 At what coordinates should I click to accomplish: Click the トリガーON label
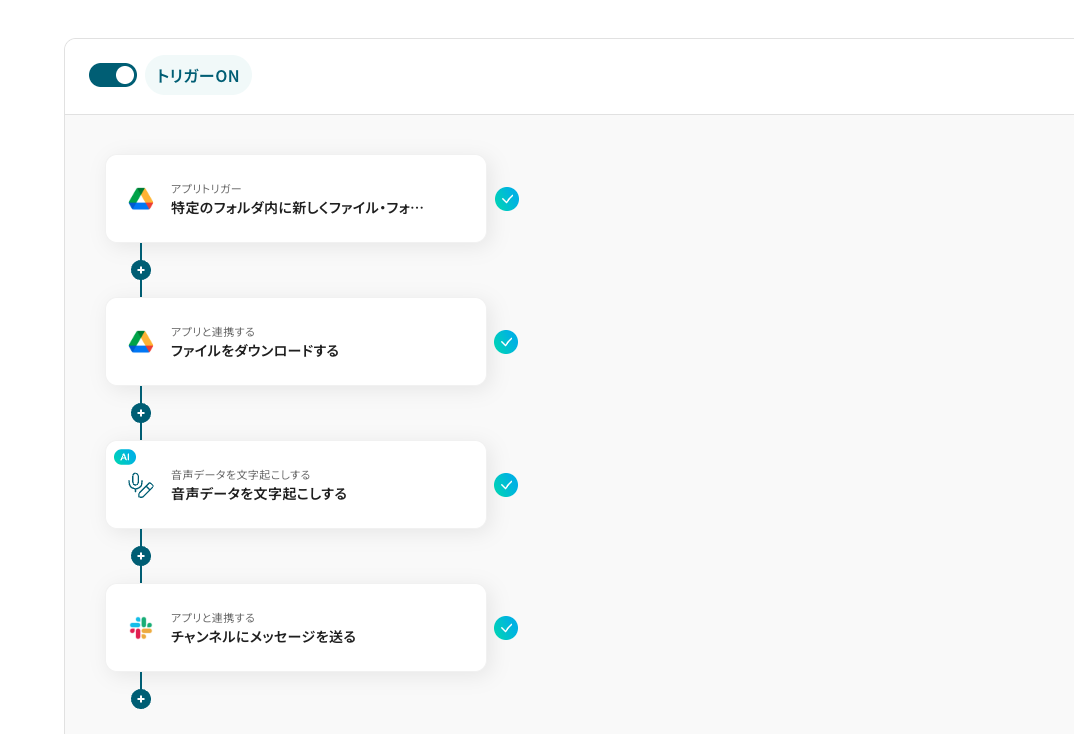click(198, 75)
